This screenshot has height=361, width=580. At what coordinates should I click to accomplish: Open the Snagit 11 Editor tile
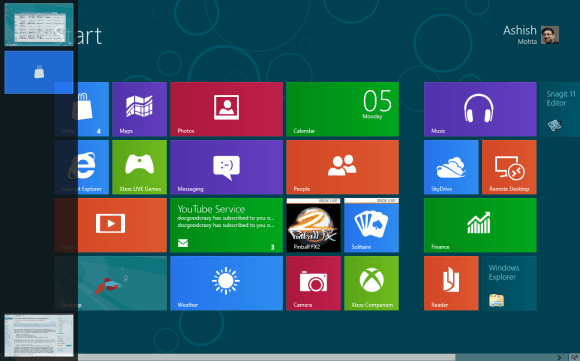click(x=560, y=109)
